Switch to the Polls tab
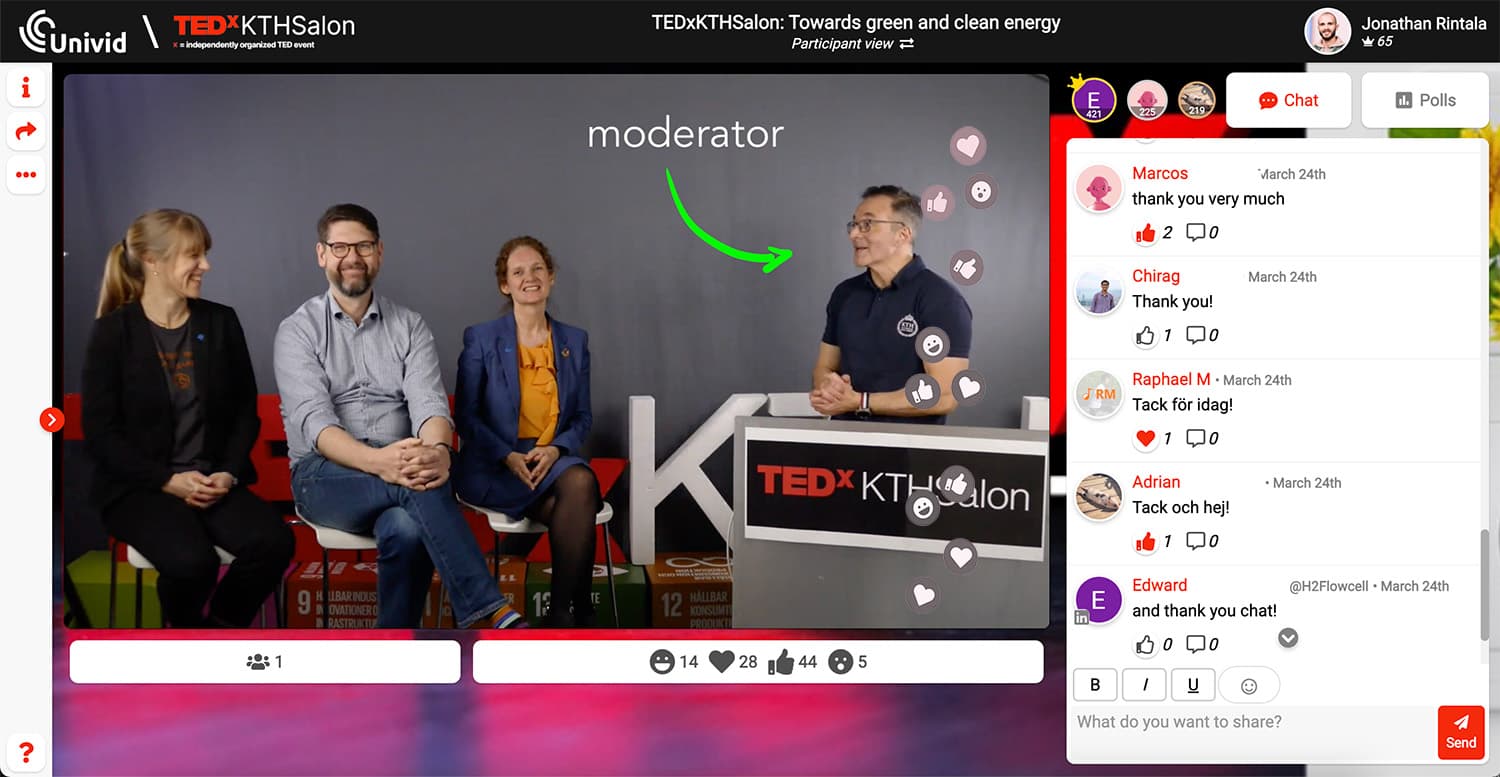The image size is (1500, 777). pyautogui.click(x=1425, y=100)
